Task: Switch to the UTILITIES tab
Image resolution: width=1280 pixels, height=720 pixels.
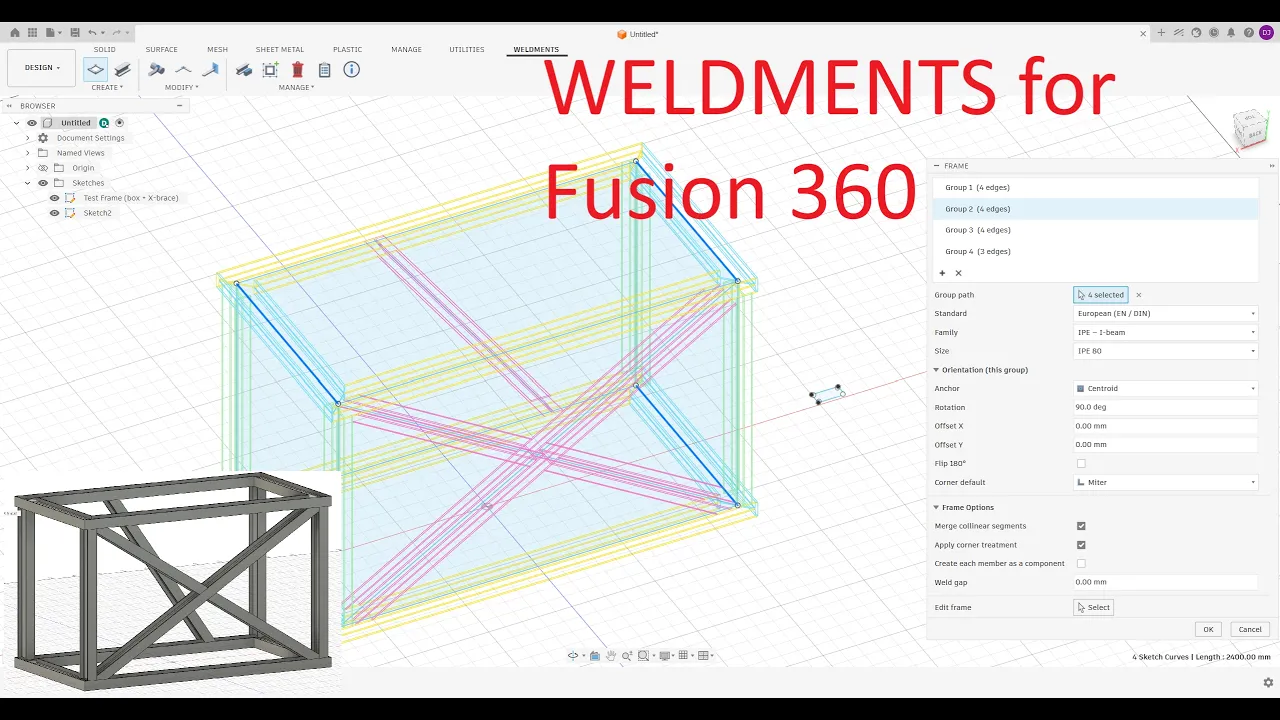Action: (x=466, y=49)
